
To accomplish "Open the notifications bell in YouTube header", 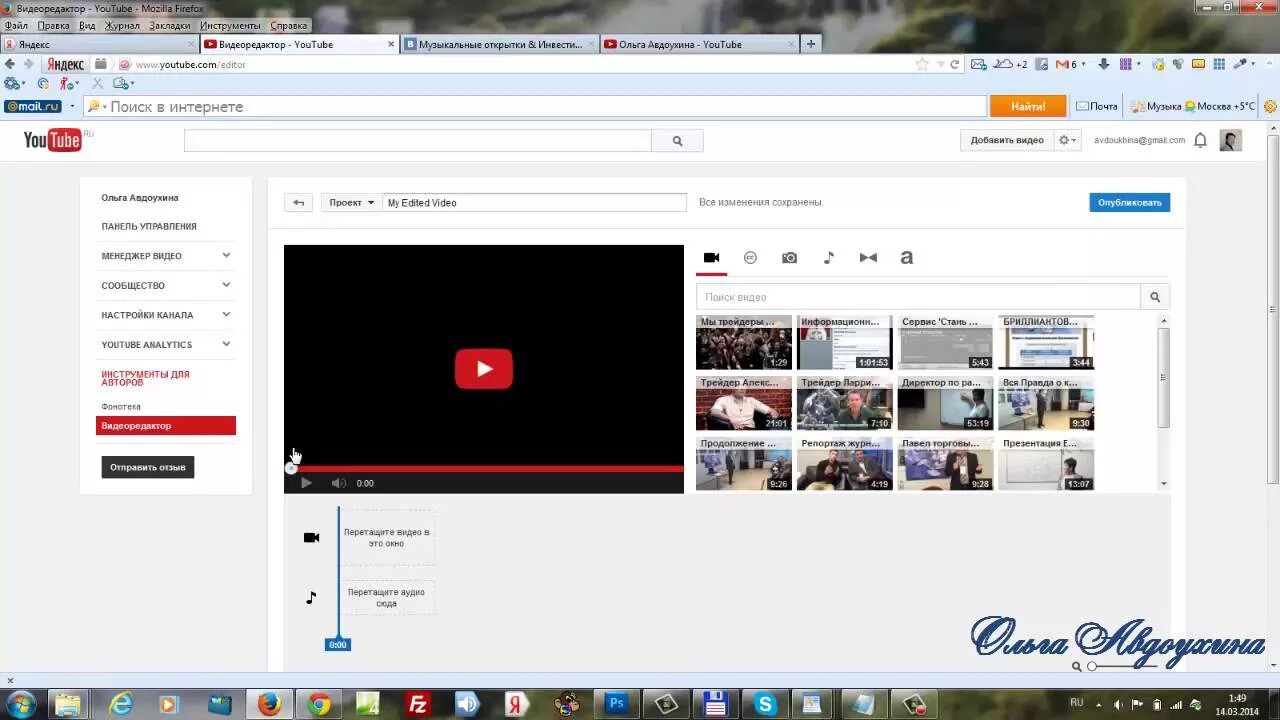I will tap(1200, 141).
